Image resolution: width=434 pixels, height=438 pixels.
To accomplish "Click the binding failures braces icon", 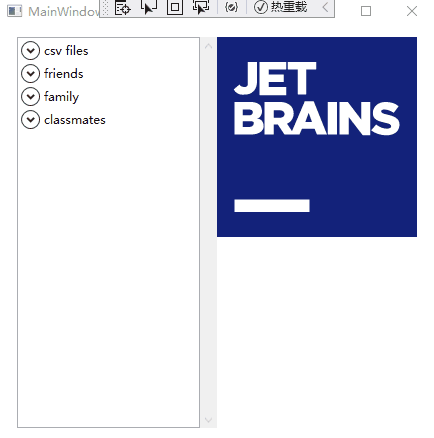I will 231,7.
